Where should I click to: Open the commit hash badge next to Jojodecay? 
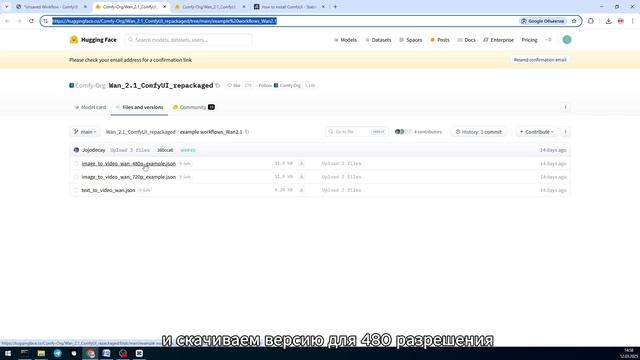(x=165, y=150)
